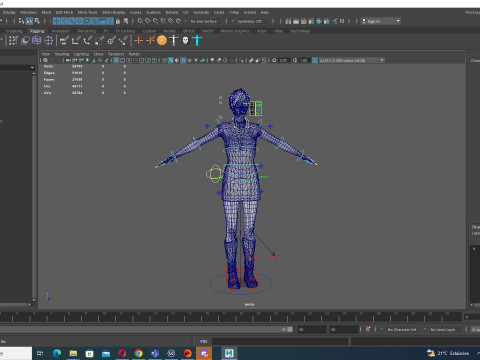Open the white Quick Rig figure icon
Screen dimensions: 480x360
(x=174, y=40)
